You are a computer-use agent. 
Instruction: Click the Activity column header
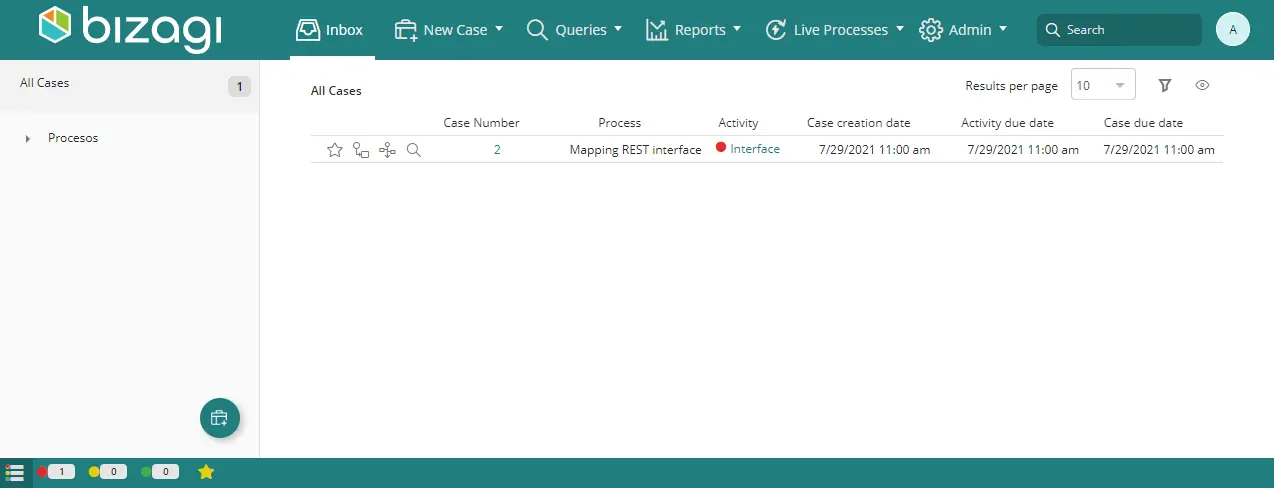pos(738,123)
